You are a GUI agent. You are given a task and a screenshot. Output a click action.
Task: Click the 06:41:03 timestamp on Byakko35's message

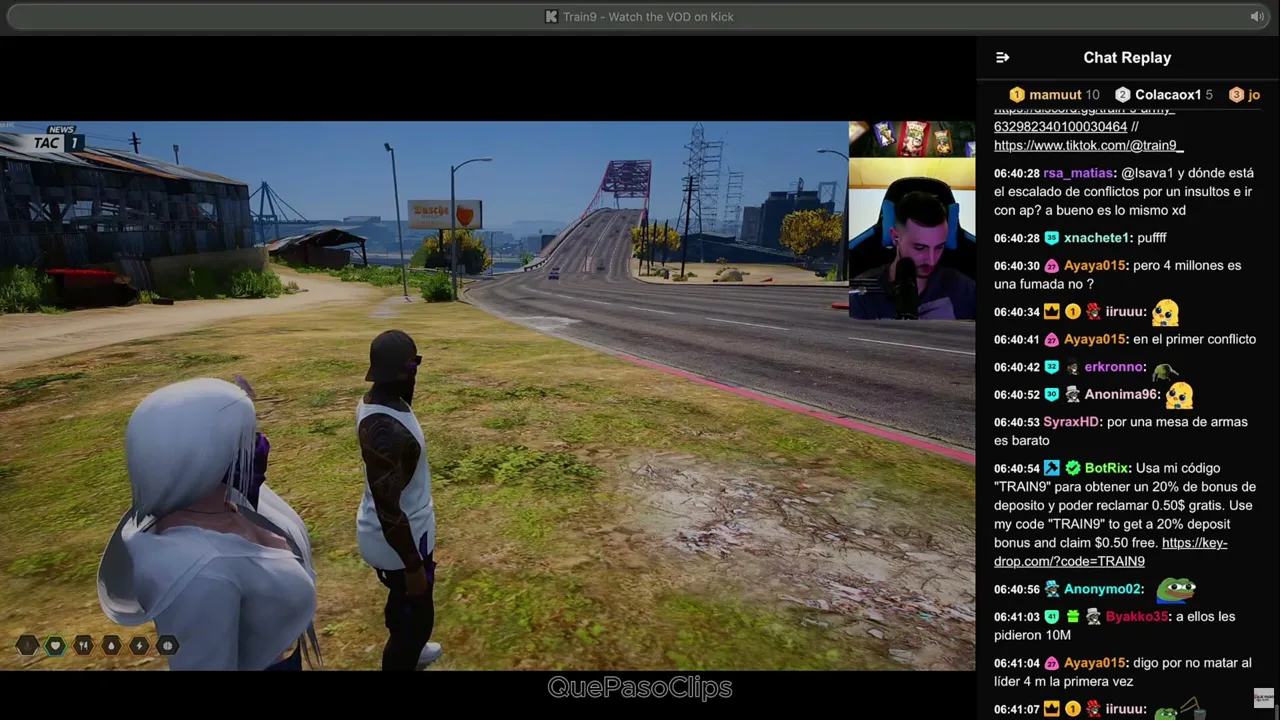coord(1016,617)
